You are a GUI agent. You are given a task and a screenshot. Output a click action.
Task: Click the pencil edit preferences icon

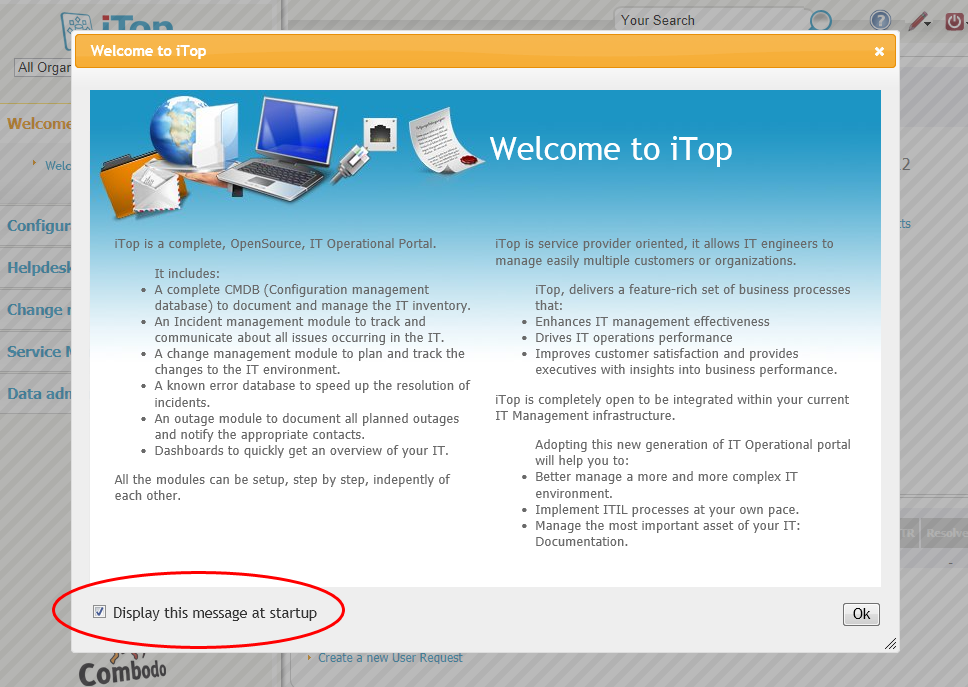[x=918, y=20]
